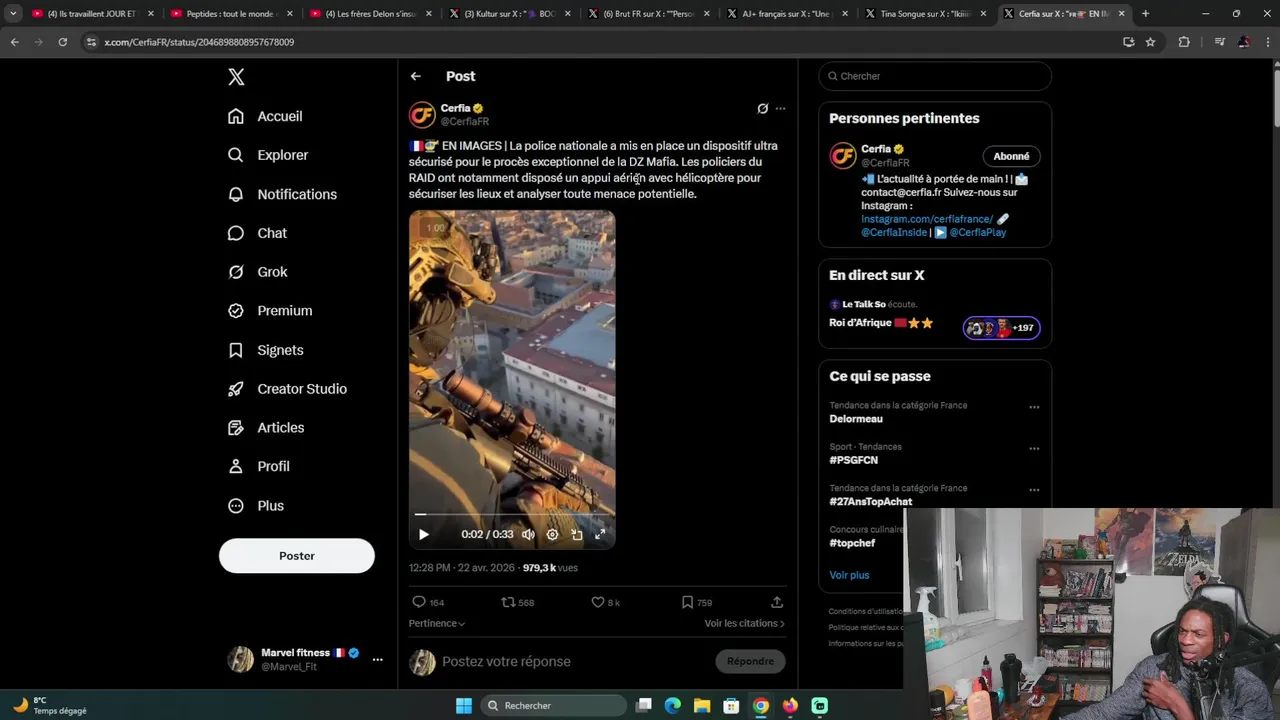This screenshot has height=720, width=1280.
Task: Click the Poster button
Action: (x=297, y=556)
